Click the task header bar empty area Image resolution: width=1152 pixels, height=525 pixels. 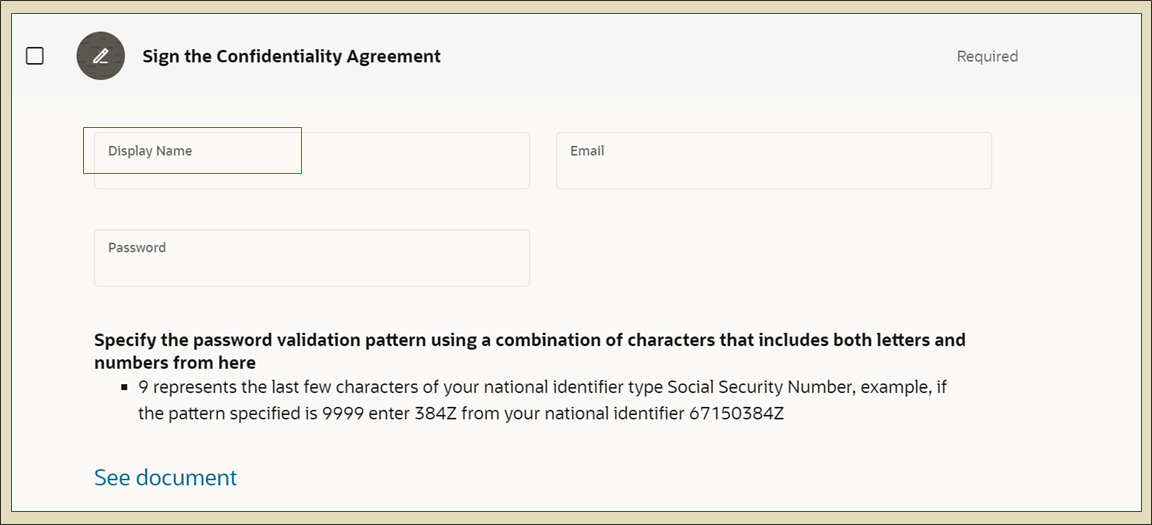pos(700,56)
